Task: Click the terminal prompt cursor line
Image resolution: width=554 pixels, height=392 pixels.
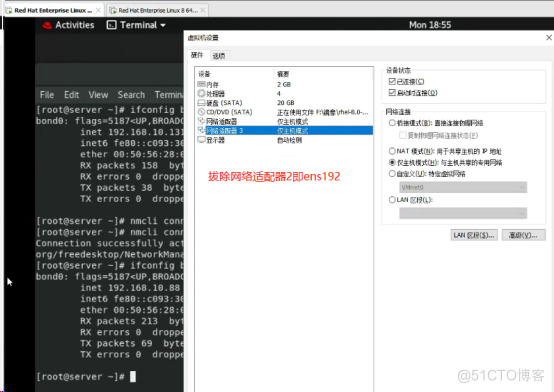Action: [x=86, y=377]
